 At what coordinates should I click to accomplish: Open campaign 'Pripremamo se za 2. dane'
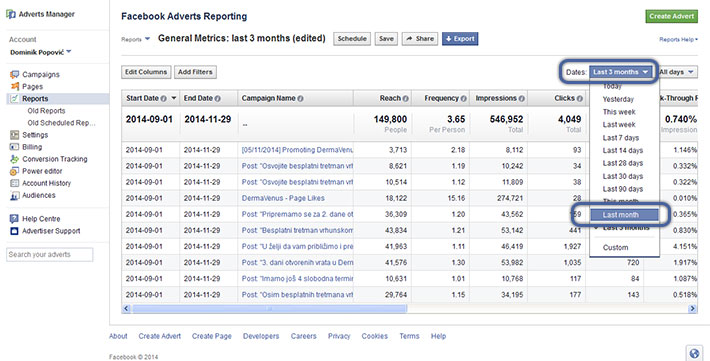pos(297,214)
